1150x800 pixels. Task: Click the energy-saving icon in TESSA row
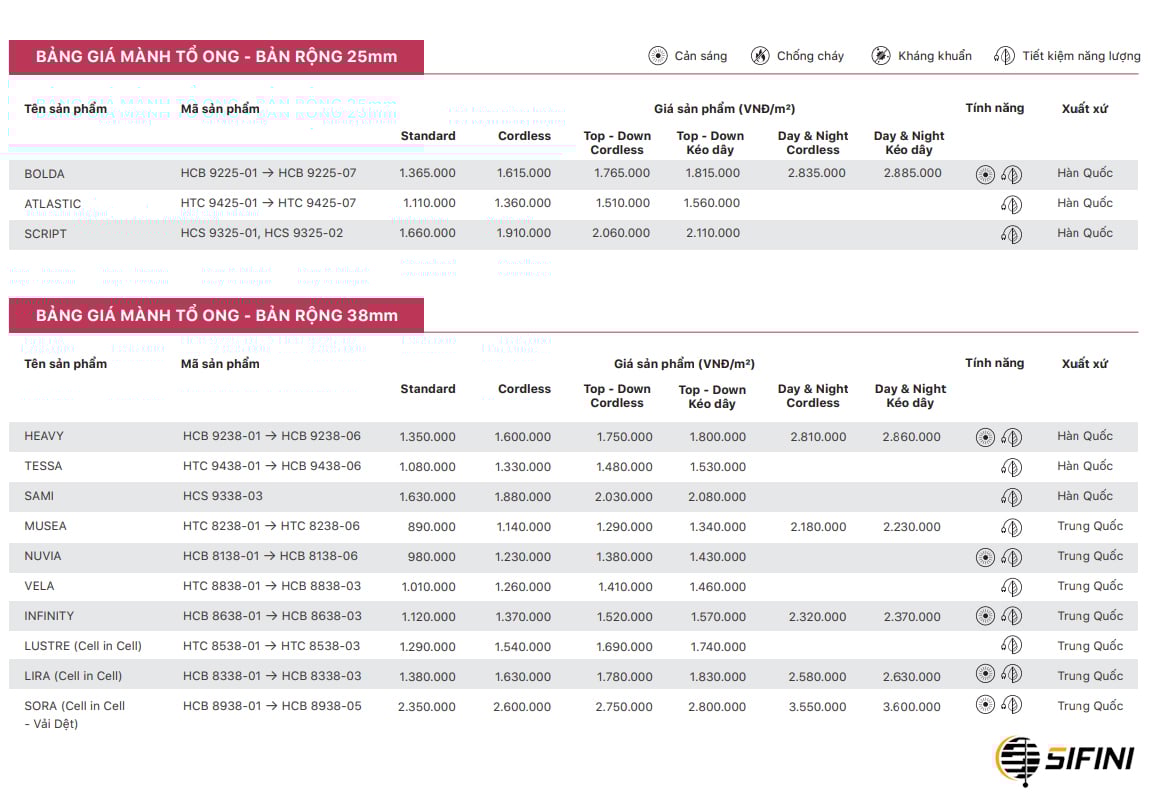point(1011,467)
